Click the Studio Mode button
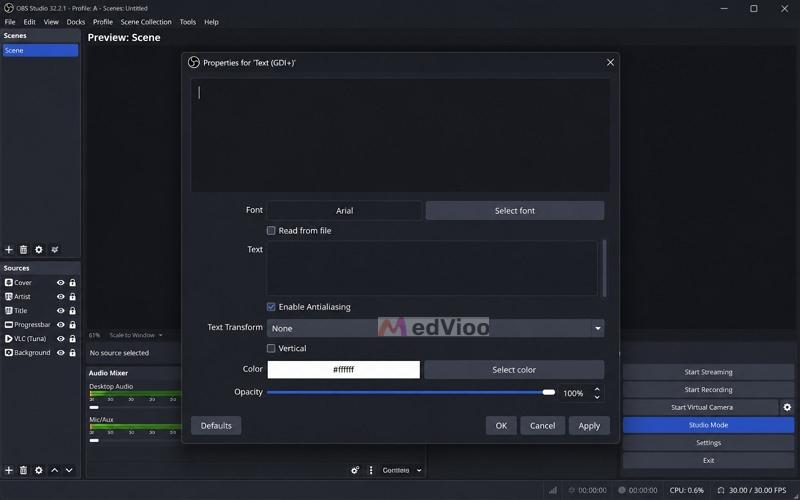The height and width of the screenshot is (500, 800). (708, 425)
